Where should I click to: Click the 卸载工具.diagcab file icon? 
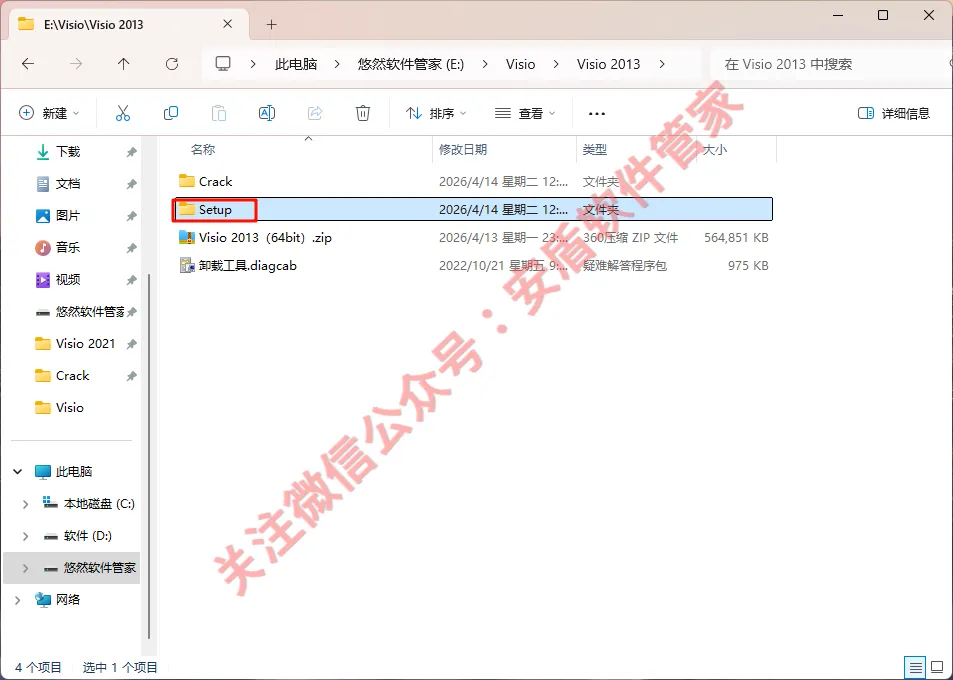tap(187, 265)
